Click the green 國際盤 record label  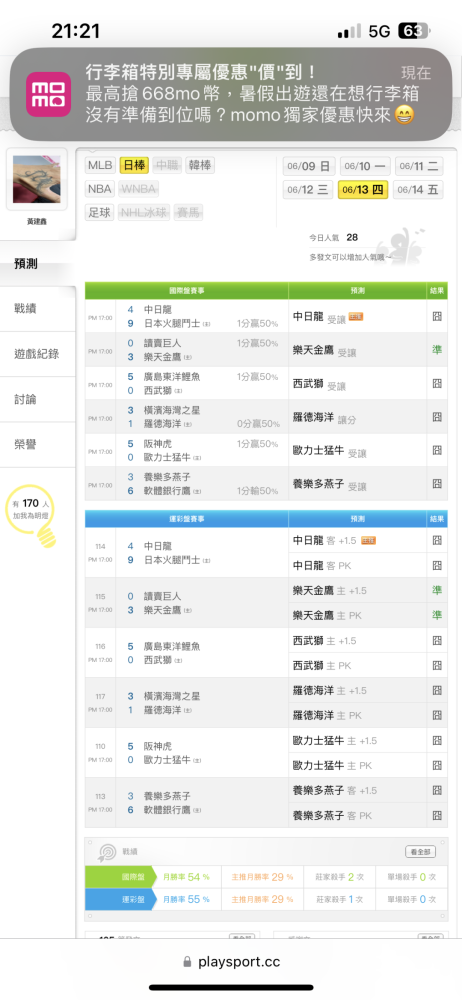[x=120, y=877]
